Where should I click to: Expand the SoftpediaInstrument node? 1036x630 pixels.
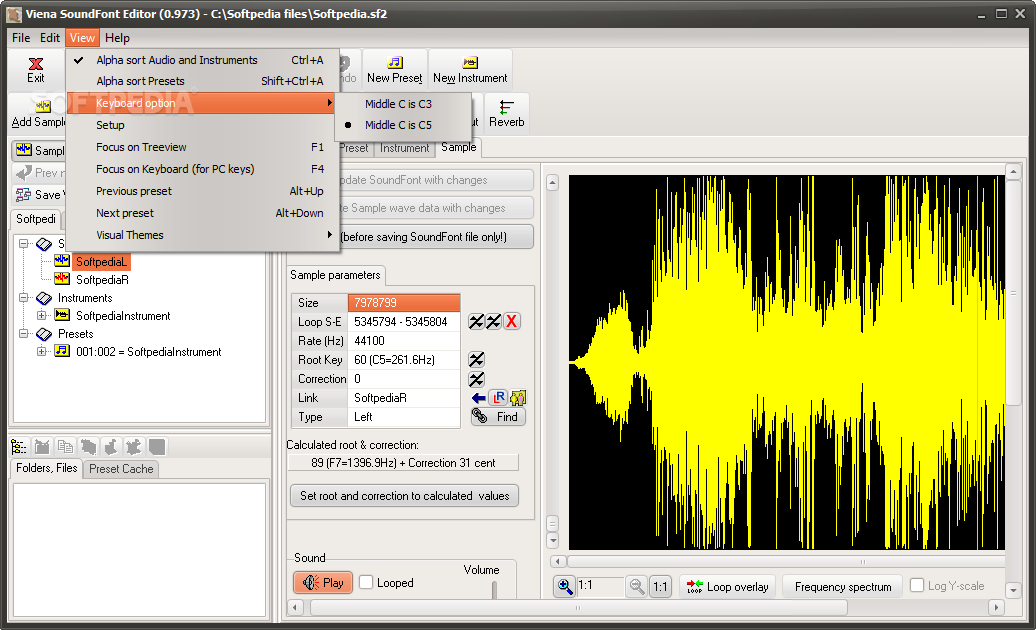coord(42,316)
